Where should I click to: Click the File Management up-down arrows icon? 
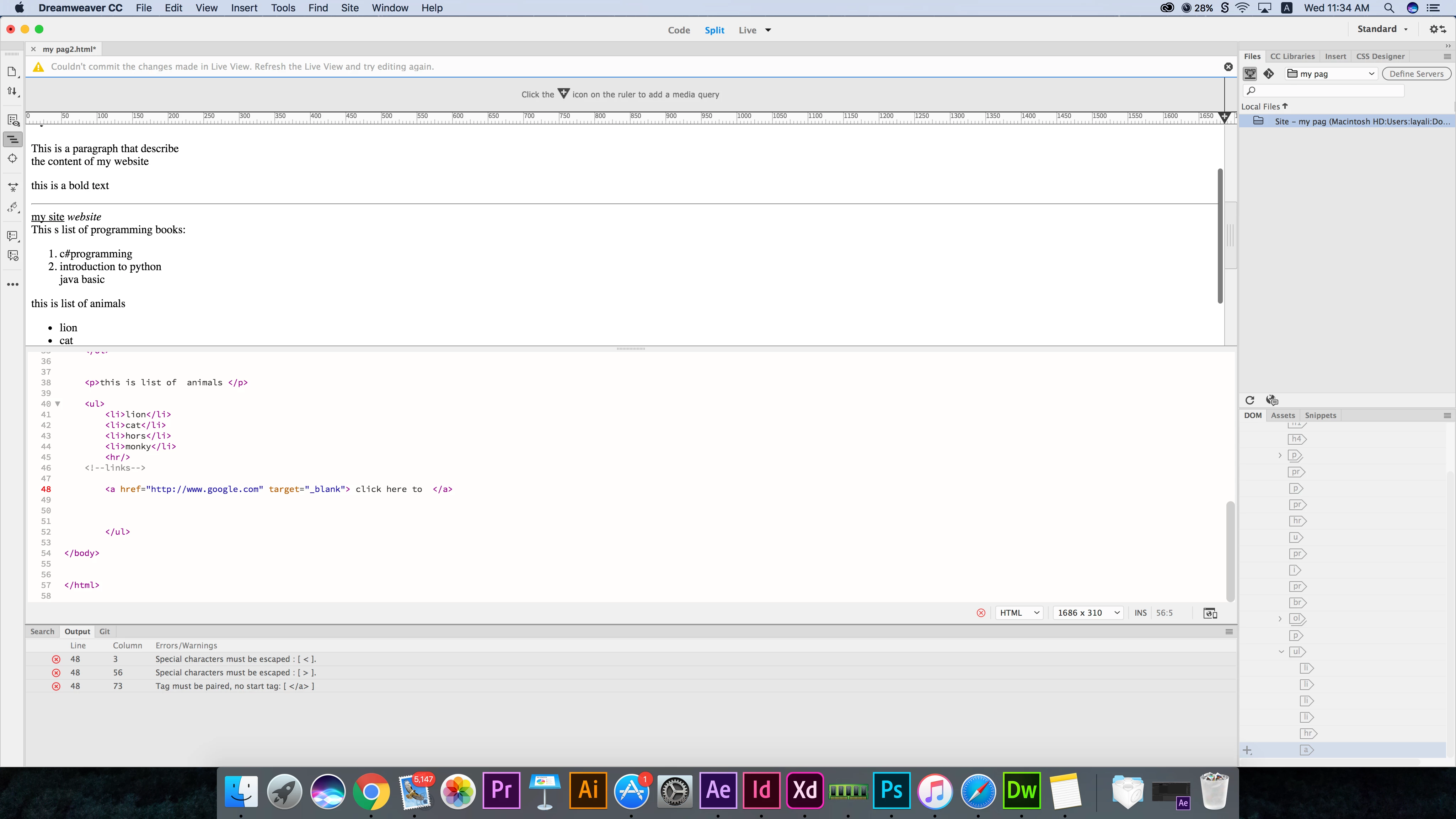pos(12,91)
